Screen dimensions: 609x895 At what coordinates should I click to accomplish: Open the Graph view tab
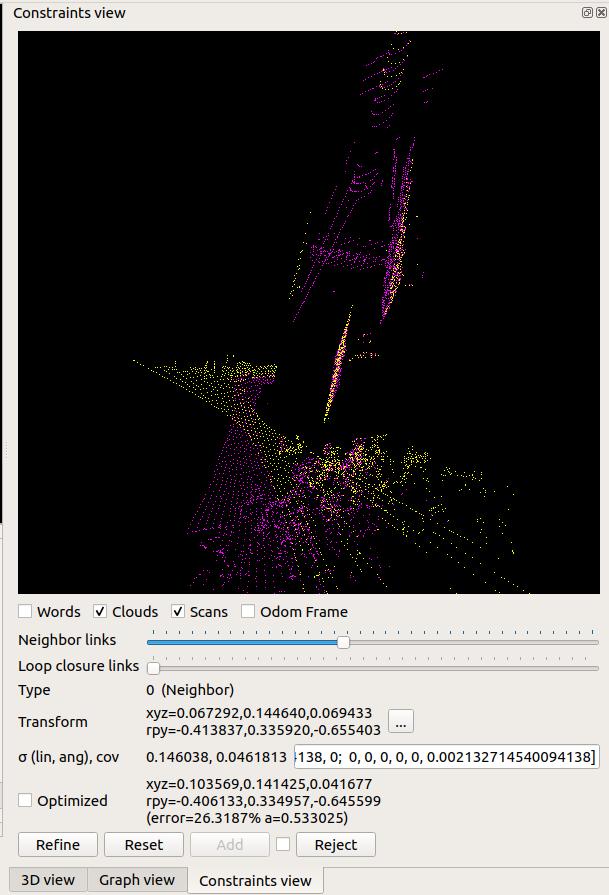[x=137, y=880]
